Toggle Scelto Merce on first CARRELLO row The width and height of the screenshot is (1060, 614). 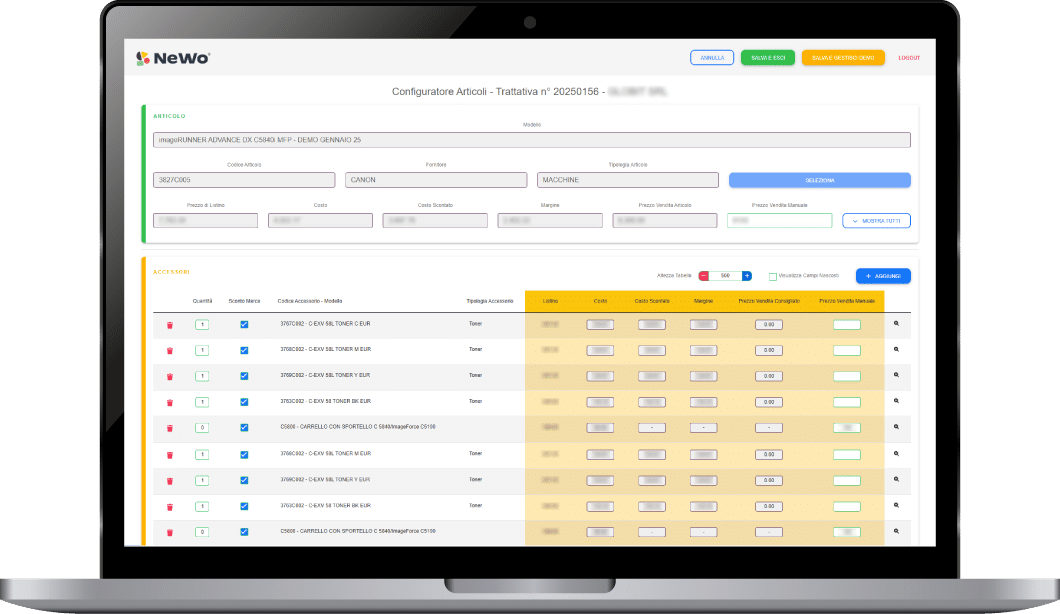point(244,428)
